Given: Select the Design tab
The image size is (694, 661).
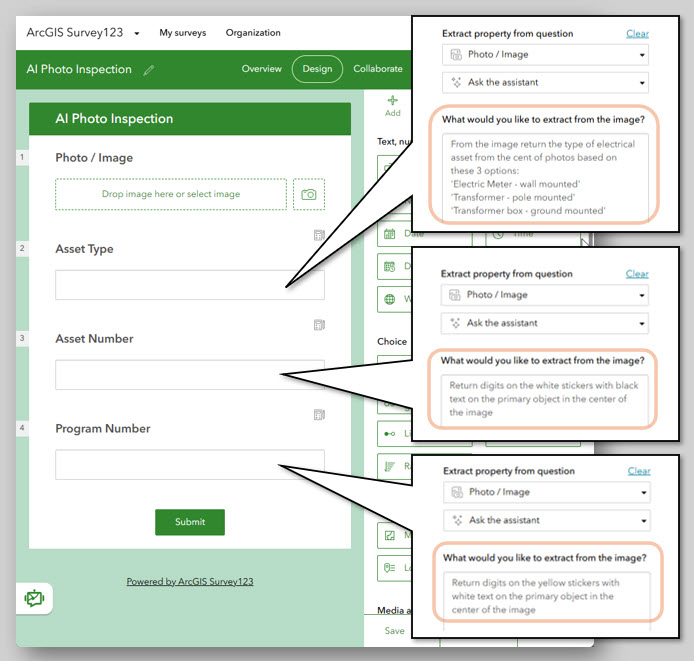Looking at the screenshot, I should [x=317, y=69].
